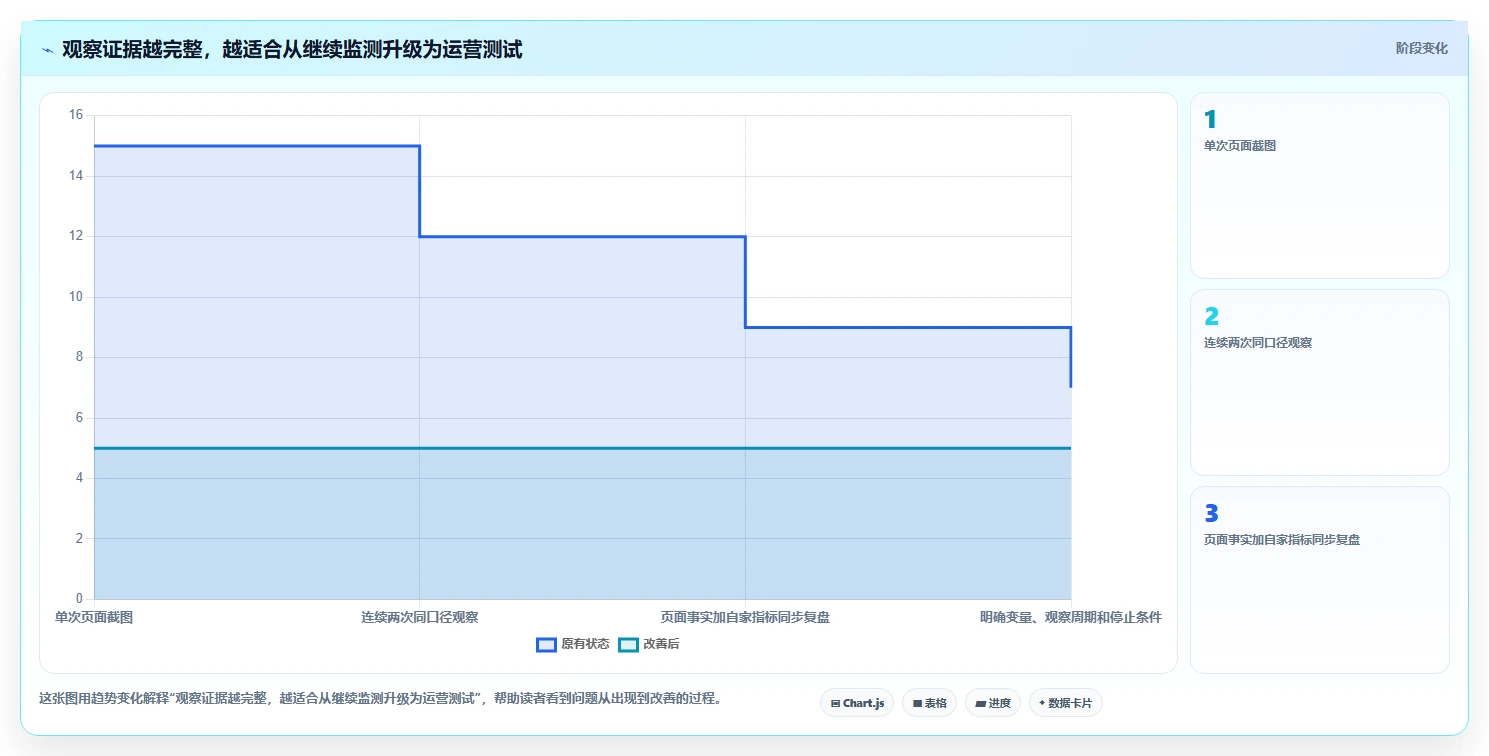Click the y-axis value 12

tap(76, 236)
